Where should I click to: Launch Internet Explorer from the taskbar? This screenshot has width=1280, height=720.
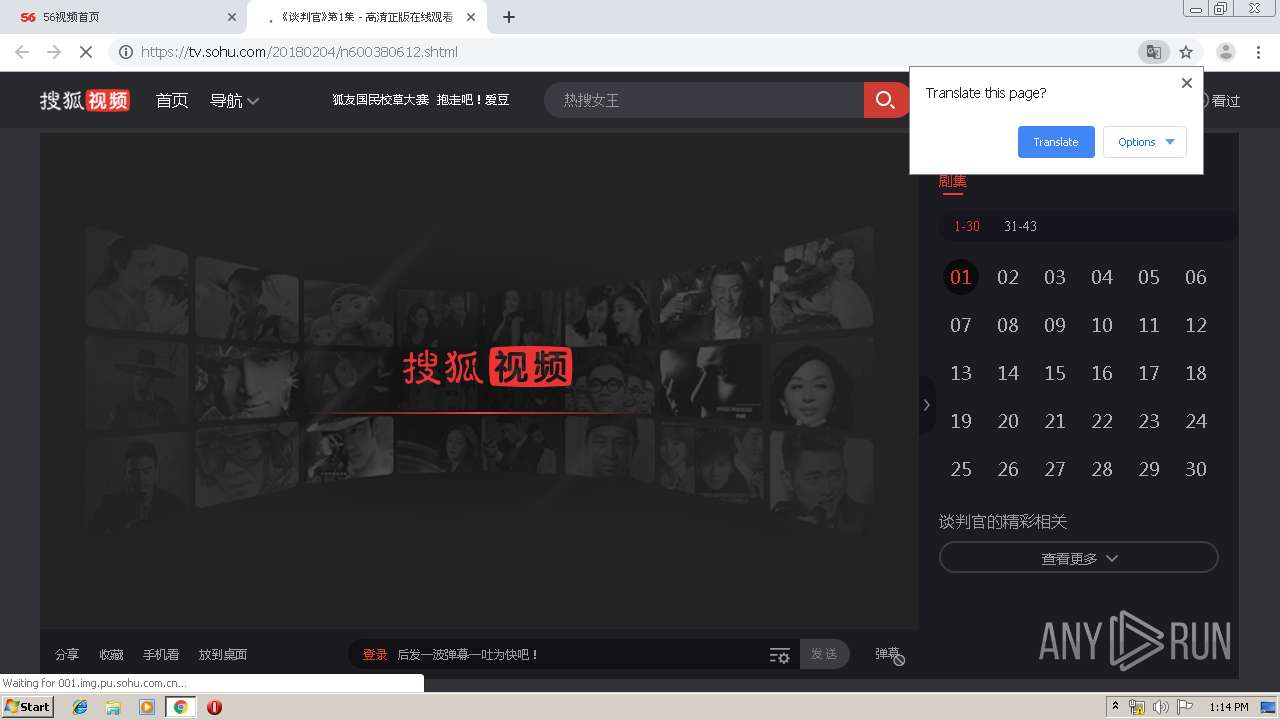[80, 707]
